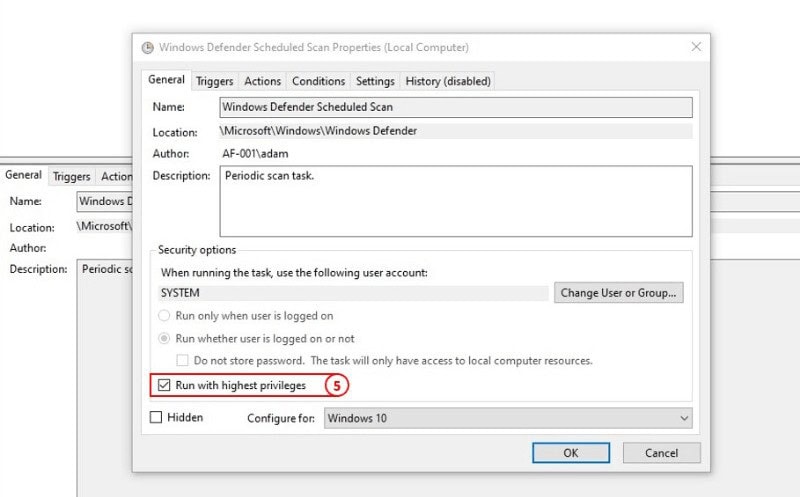Click inside the dialog Description text box
The image size is (800, 497).
456,201
